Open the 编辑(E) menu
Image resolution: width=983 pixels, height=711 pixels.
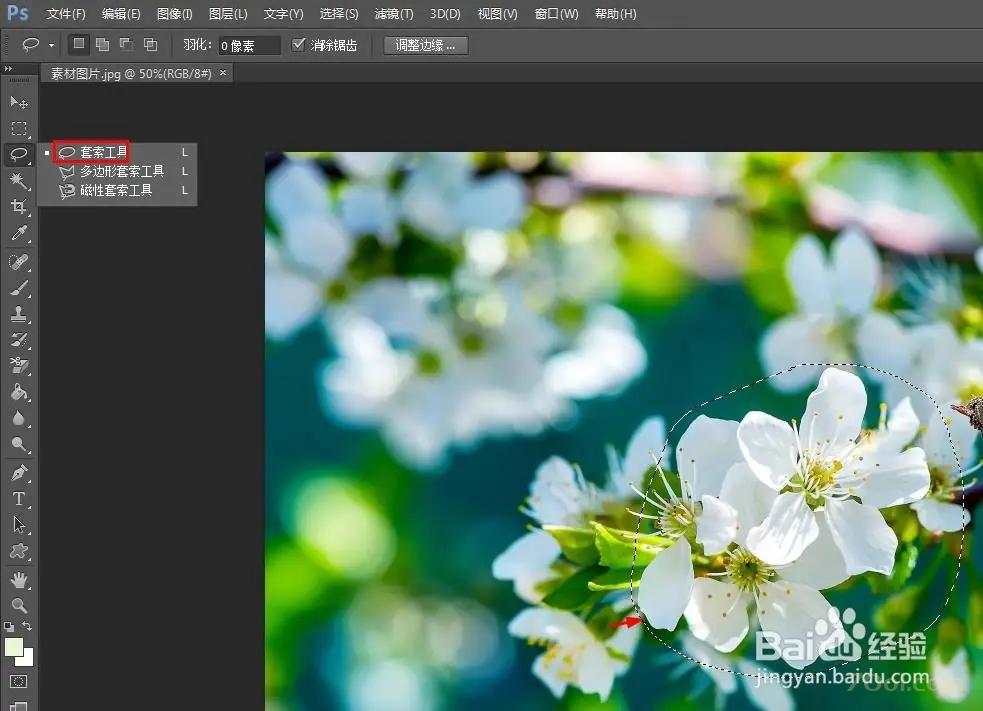[x=121, y=14]
